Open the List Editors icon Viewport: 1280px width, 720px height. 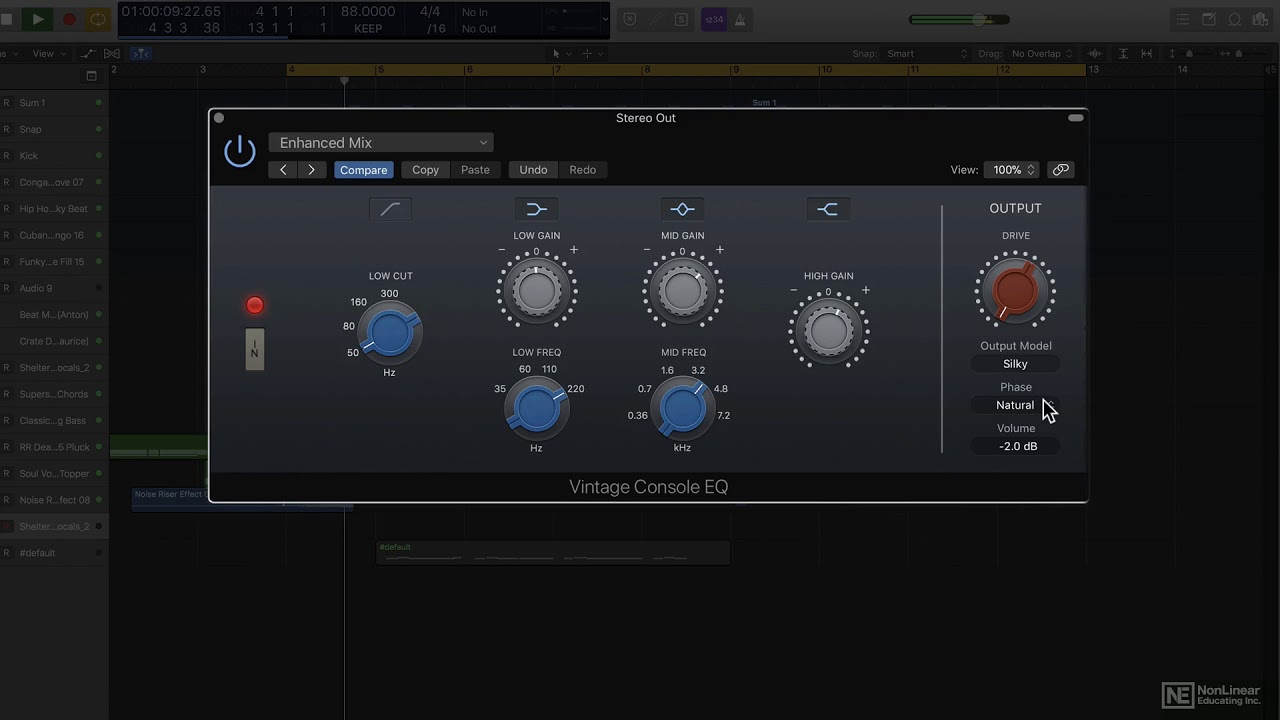pyautogui.click(x=1183, y=19)
